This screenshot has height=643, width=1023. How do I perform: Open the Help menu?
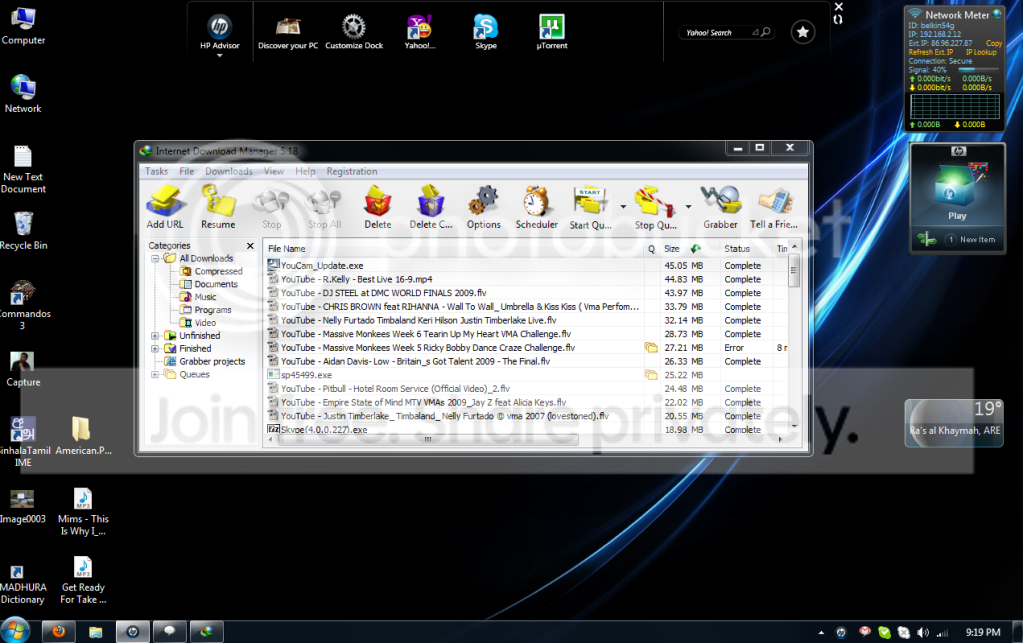[305, 172]
